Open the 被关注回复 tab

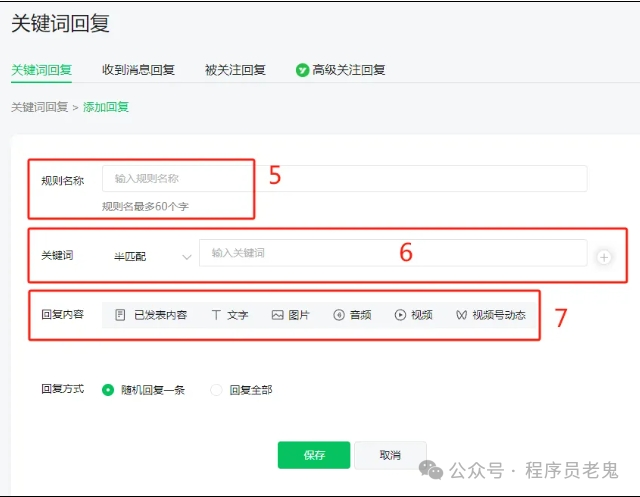click(x=235, y=70)
